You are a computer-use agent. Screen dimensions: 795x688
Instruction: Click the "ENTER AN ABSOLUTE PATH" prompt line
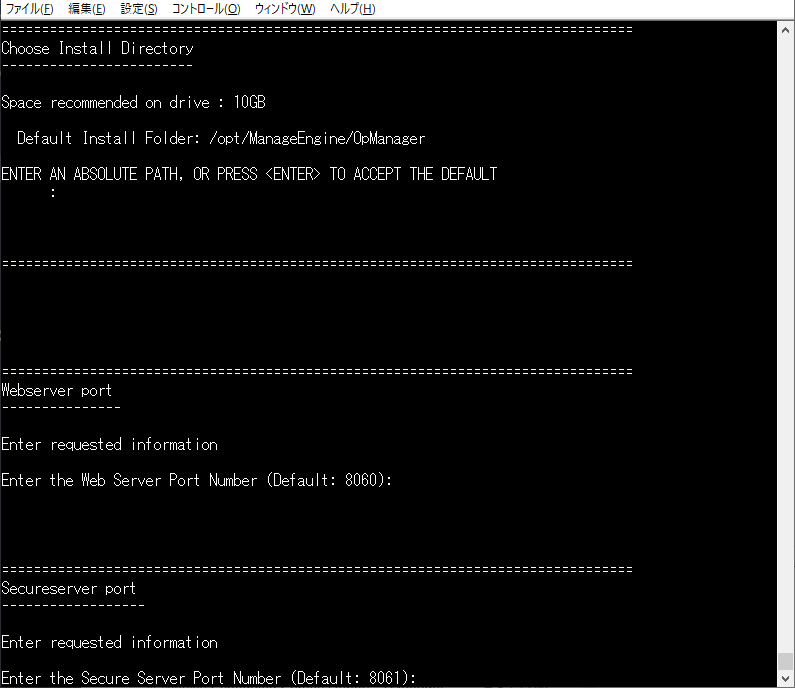[249, 174]
